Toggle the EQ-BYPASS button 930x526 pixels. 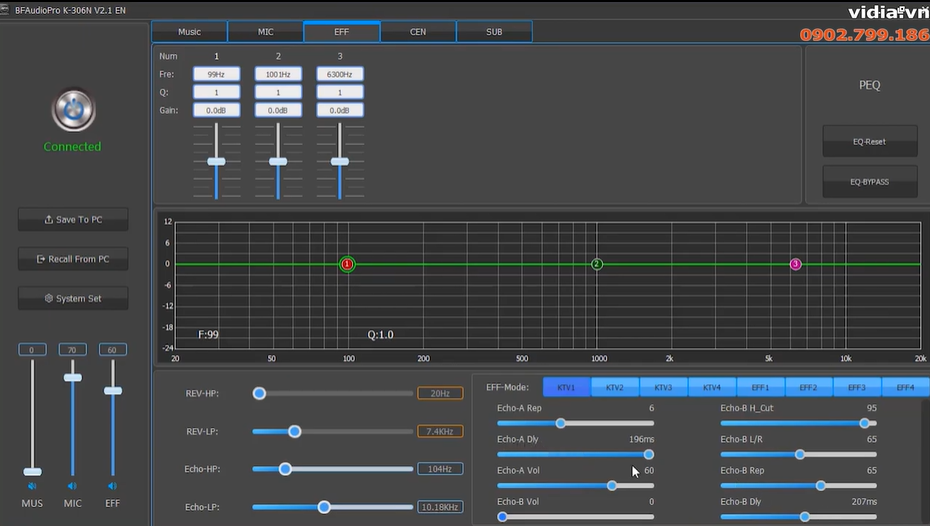tap(870, 182)
